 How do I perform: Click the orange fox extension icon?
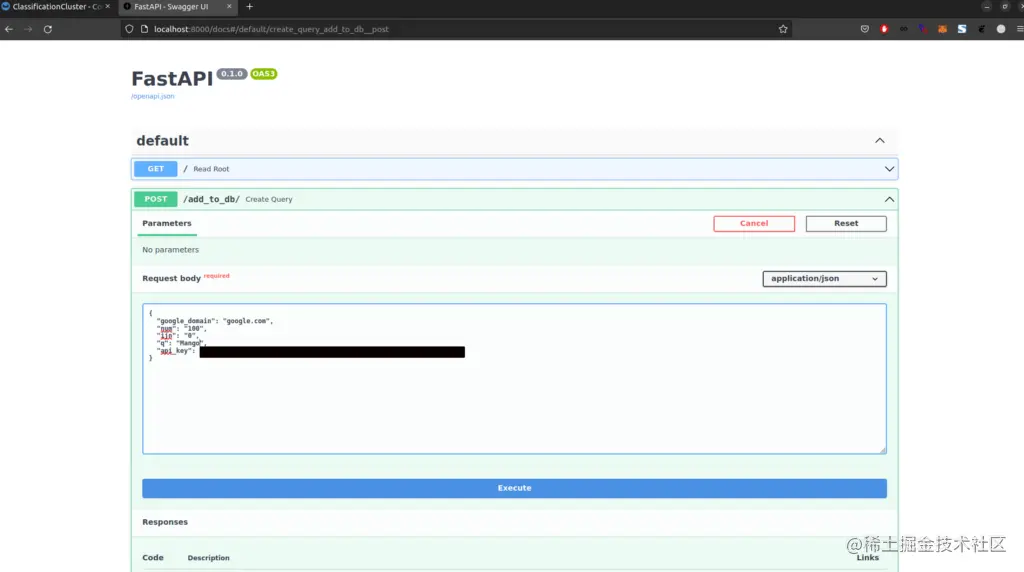coord(942,29)
